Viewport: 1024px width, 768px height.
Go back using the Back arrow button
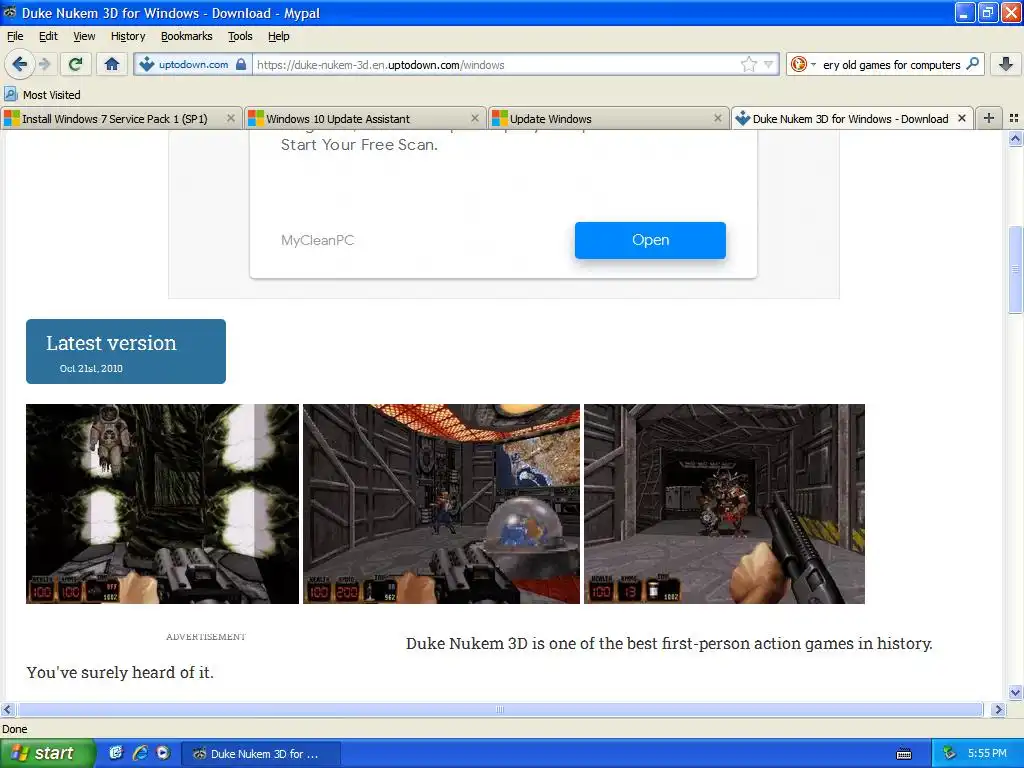(x=19, y=64)
